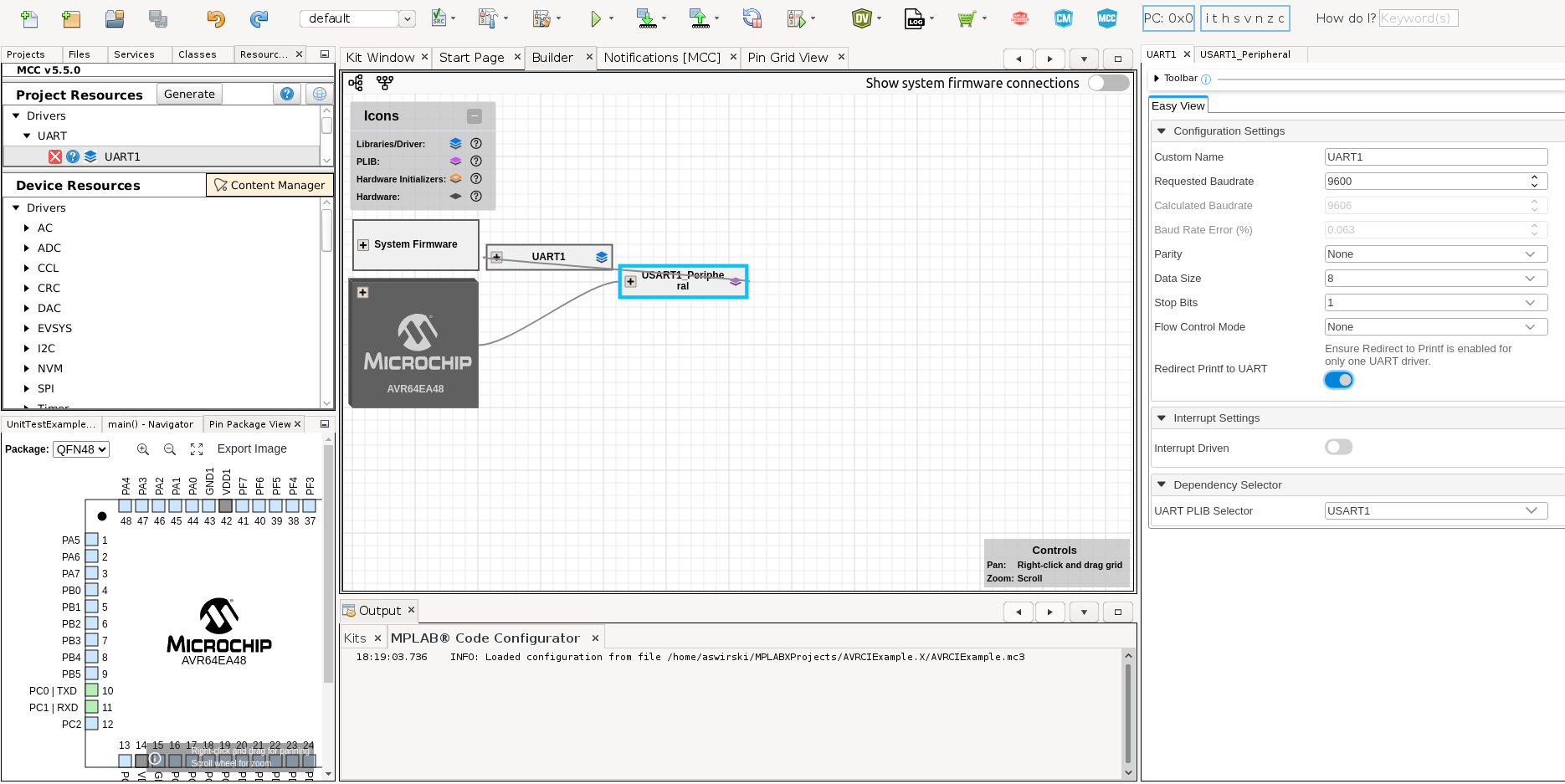The width and height of the screenshot is (1565, 784).
Task: Click help icon for Libraries/Driver legend
Action: (476, 143)
